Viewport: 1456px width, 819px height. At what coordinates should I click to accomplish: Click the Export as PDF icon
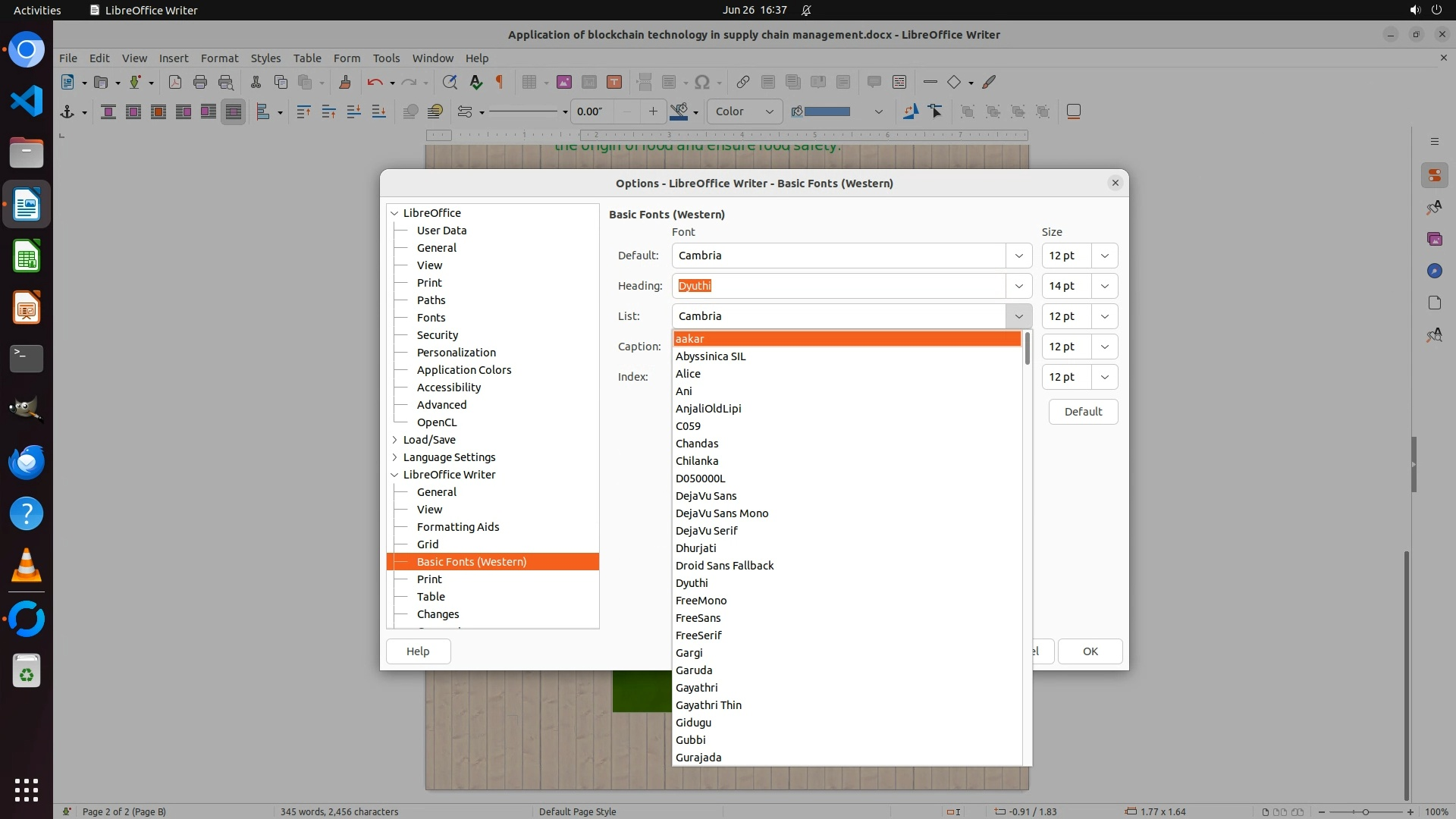[x=175, y=82]
